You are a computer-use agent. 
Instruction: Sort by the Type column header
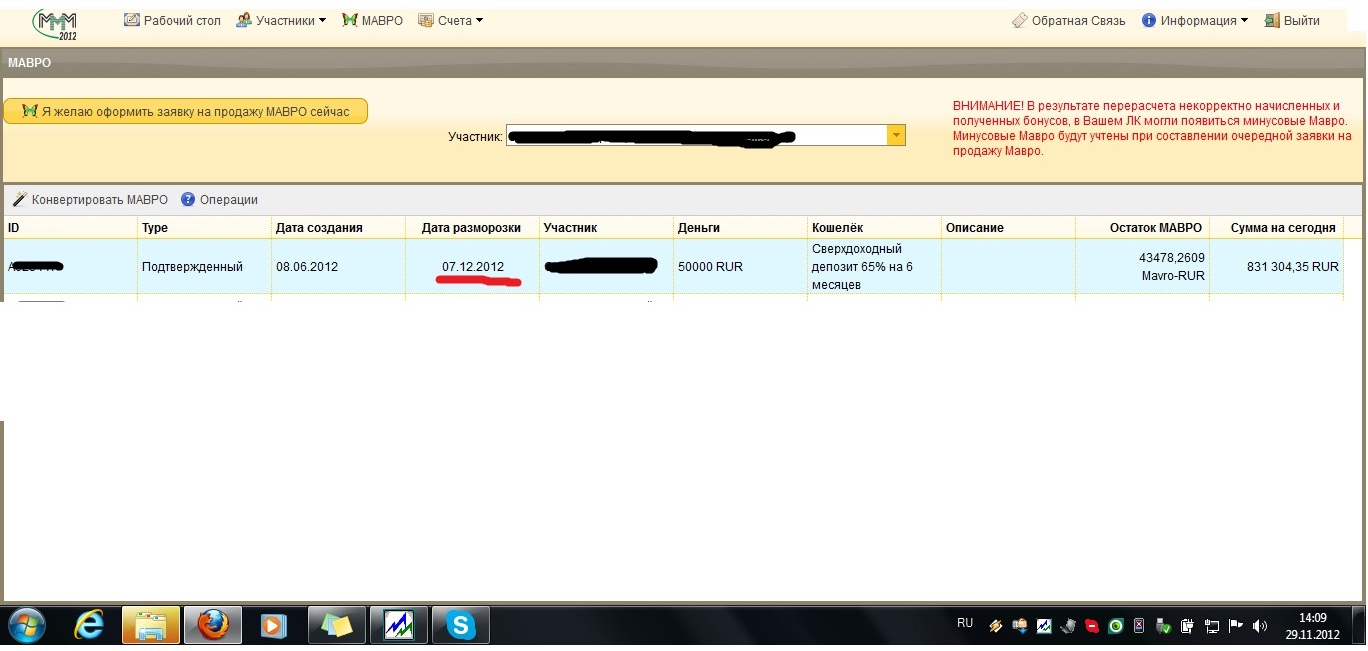click(204, 228)
